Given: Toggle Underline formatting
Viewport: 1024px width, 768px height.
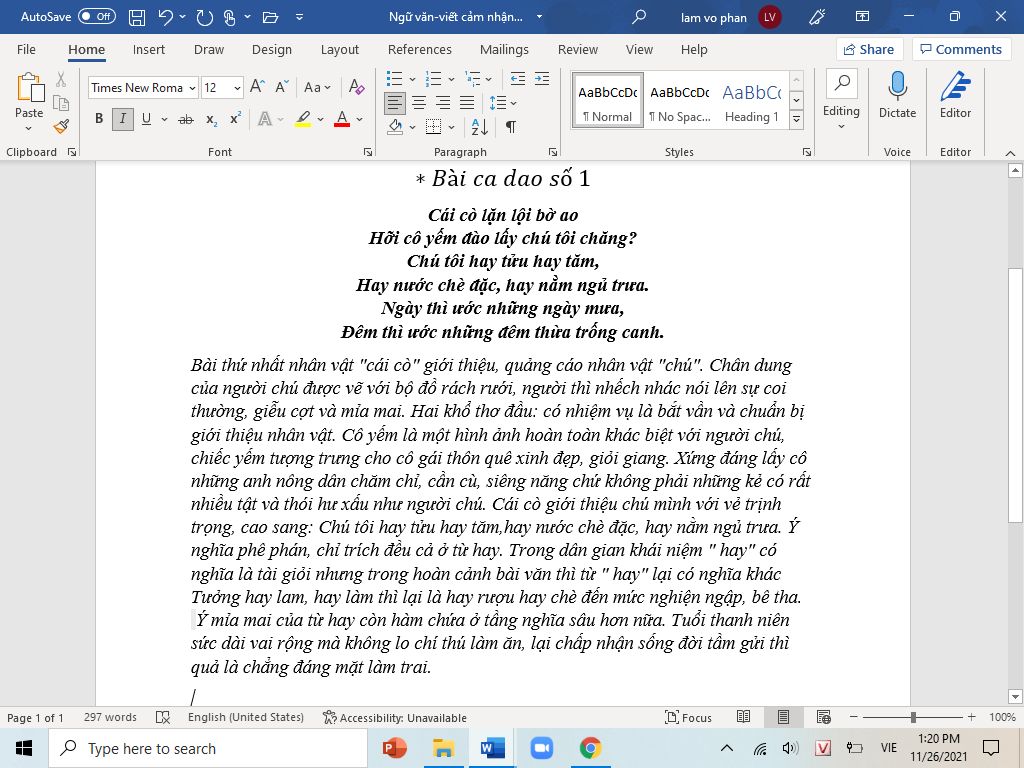Looking at the screenshot, I should 146,119.
